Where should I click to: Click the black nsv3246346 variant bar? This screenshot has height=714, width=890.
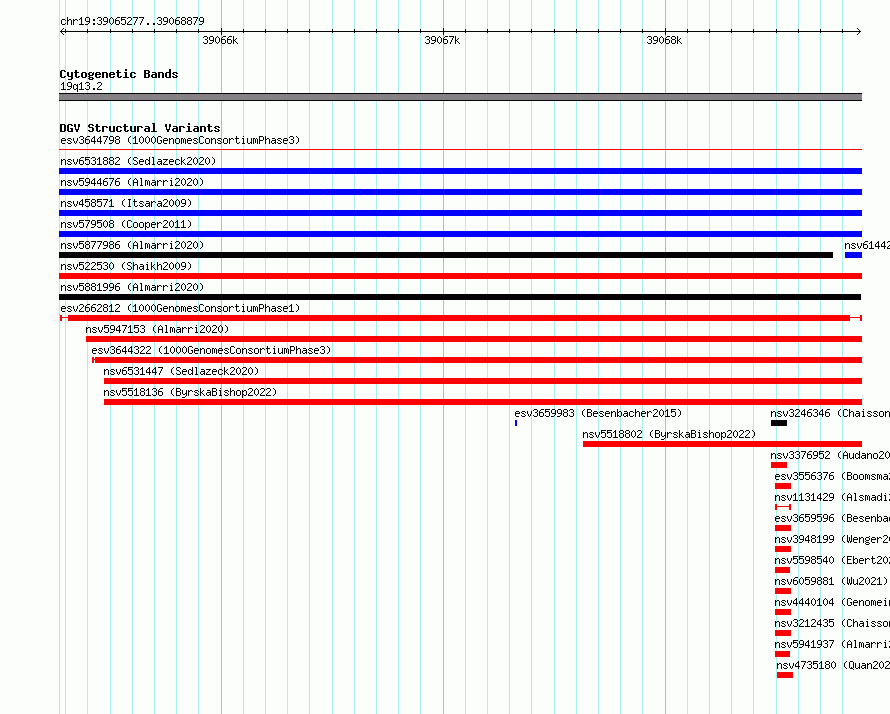click(779, 423)
